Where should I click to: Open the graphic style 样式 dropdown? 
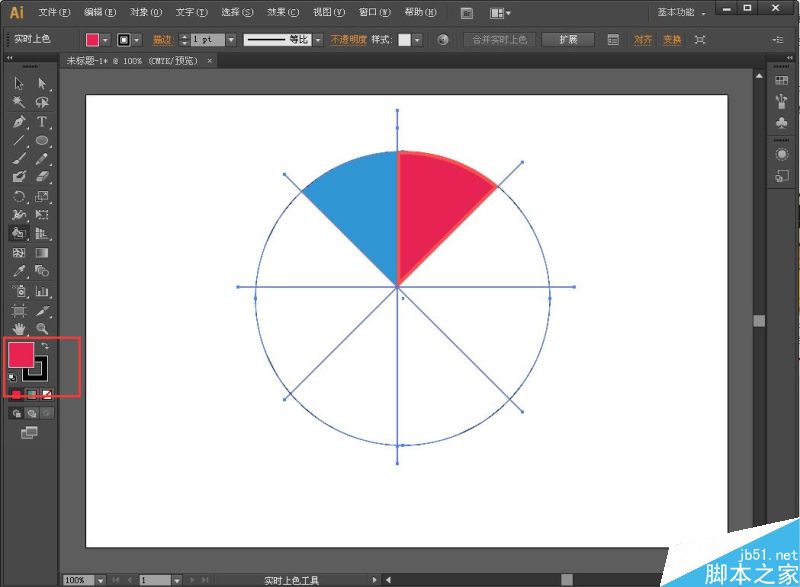pos(417,40)
